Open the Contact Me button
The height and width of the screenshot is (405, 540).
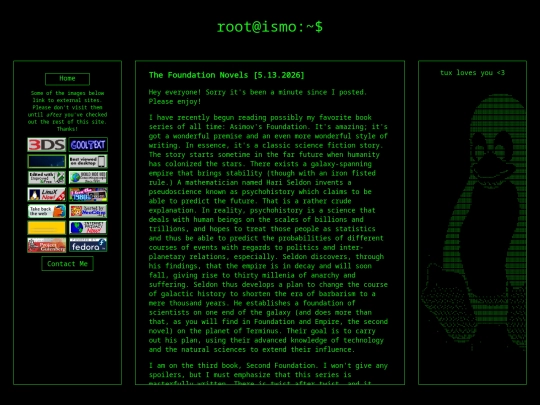point(67,264)
